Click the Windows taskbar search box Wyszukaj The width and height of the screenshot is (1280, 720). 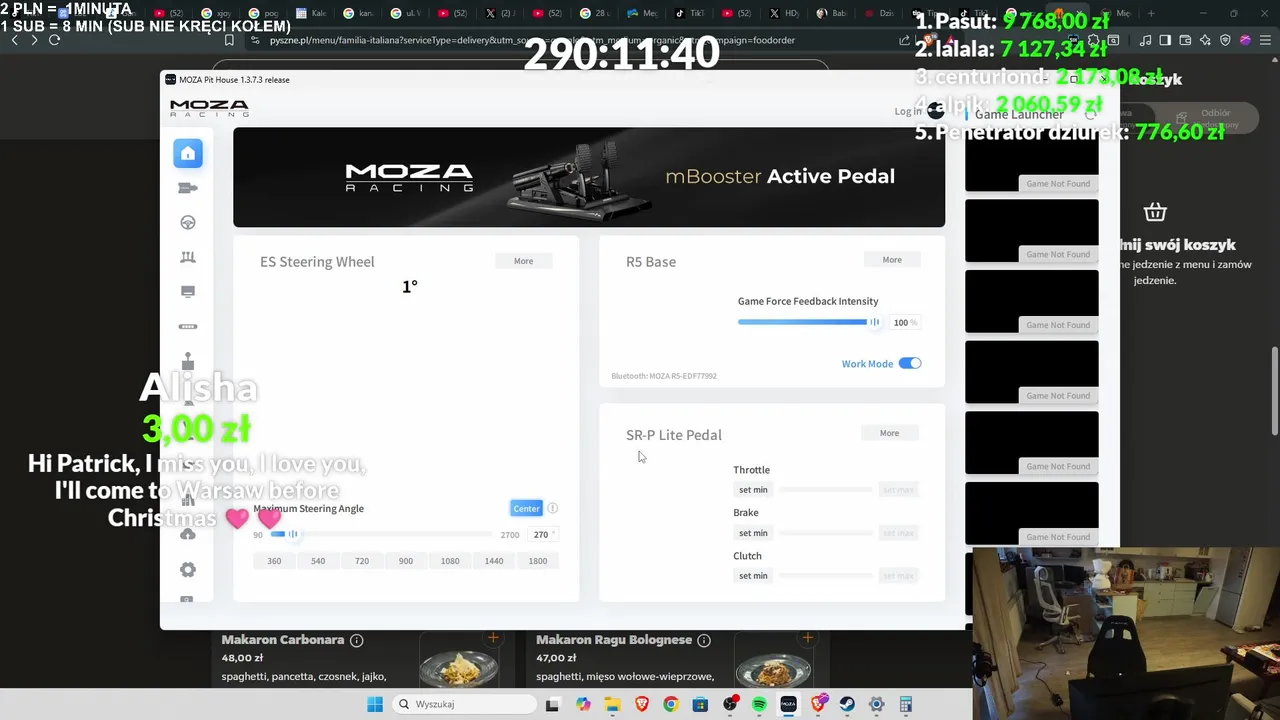coord(463,704)
